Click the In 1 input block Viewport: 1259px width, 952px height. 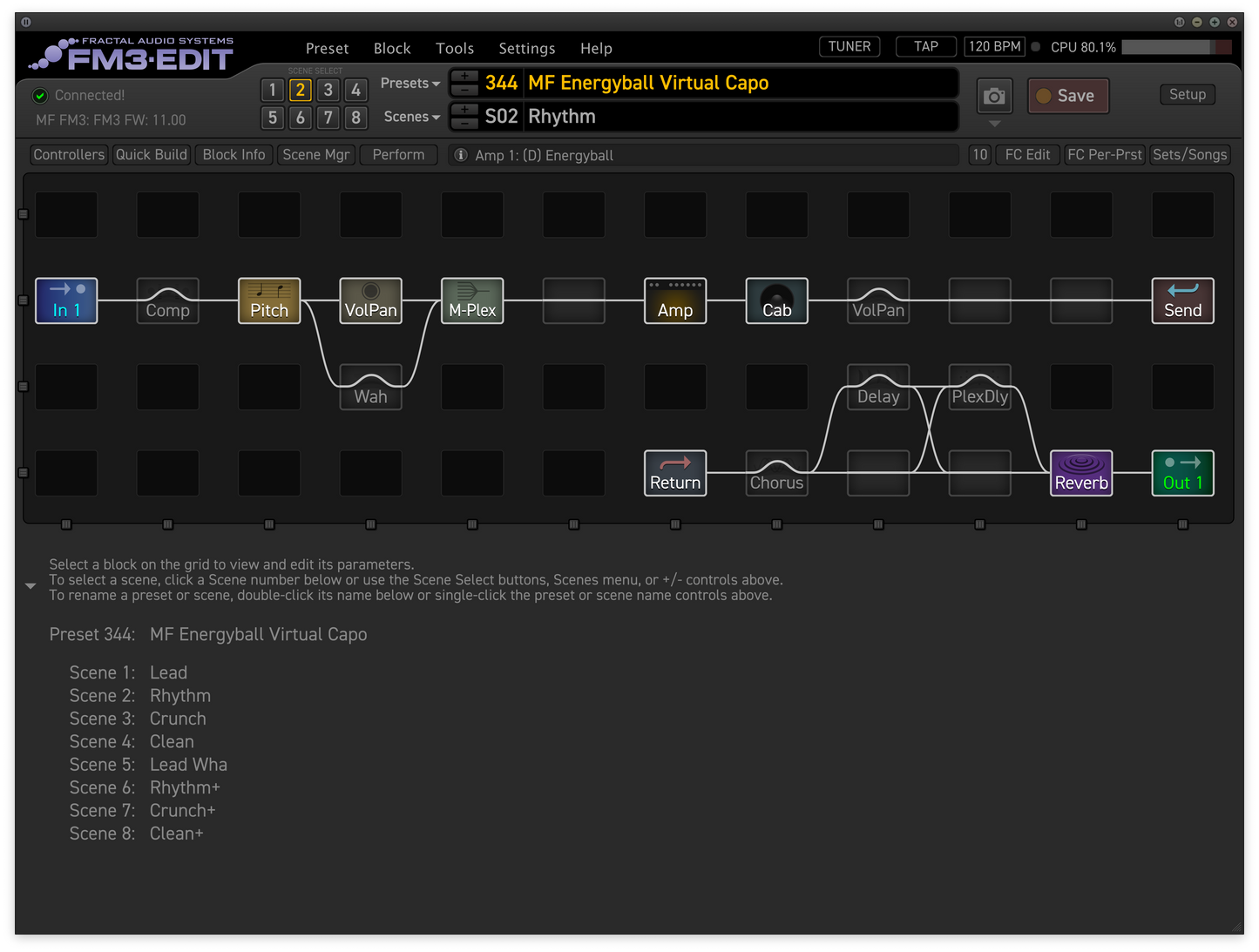(66, 300)
